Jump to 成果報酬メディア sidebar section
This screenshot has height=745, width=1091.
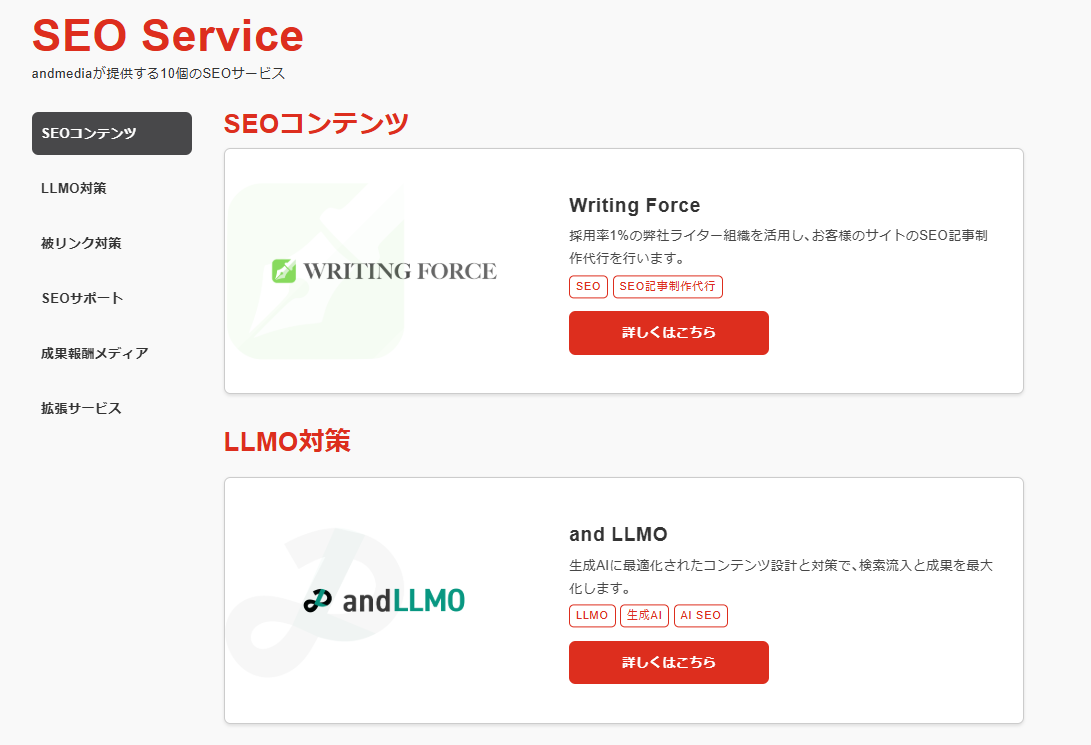94,353
